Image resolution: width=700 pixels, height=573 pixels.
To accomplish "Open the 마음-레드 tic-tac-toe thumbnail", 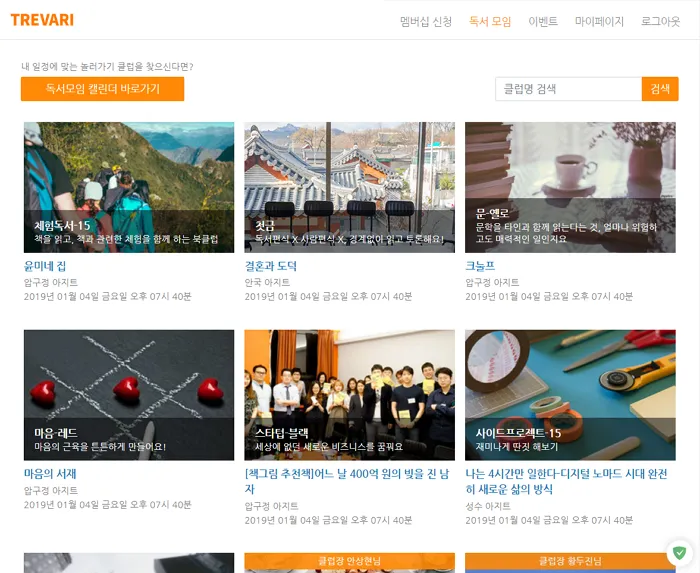I will point(129,394).
